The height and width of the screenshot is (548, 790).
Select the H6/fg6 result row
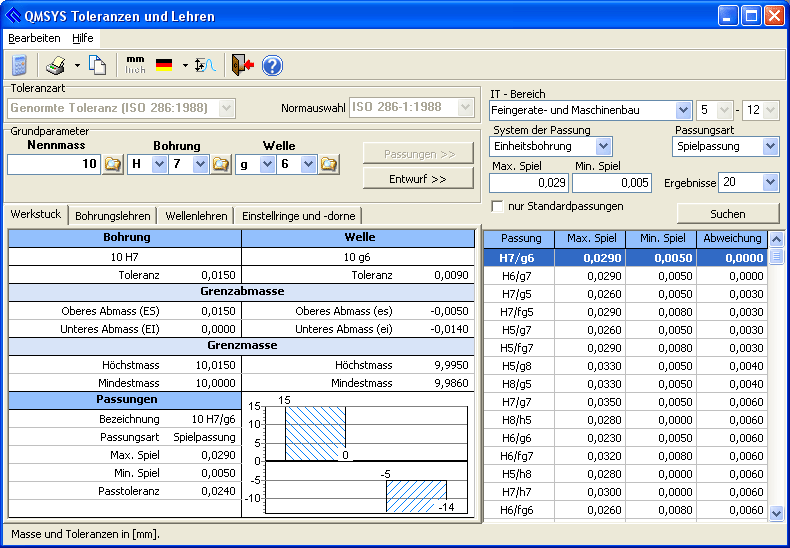[625, 510]
